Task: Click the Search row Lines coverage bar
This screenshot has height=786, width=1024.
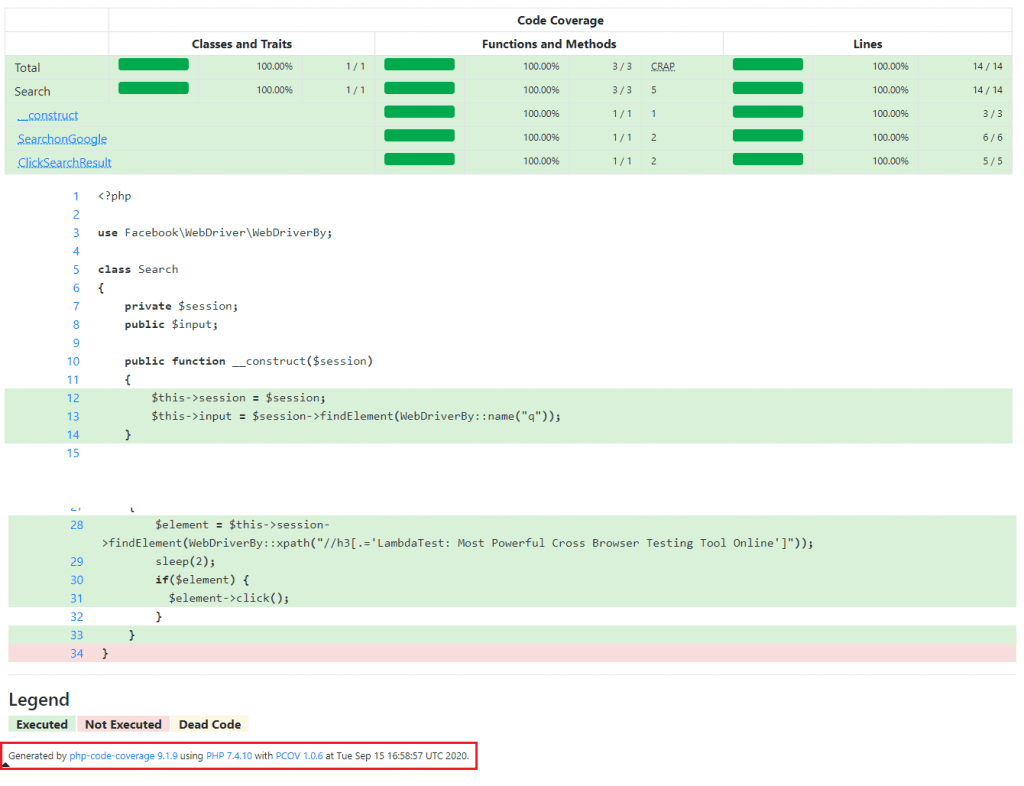Action: (x=767, y=88)
